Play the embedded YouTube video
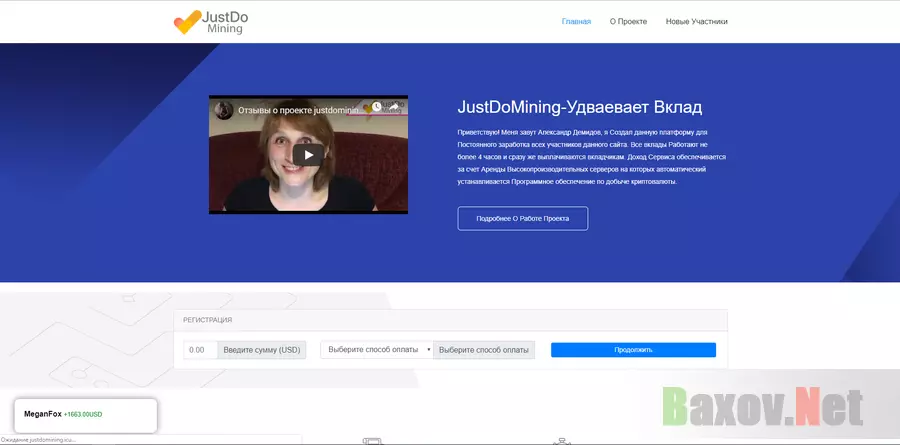Viewport: 900px width, 445px height. (x=308, y=154)
